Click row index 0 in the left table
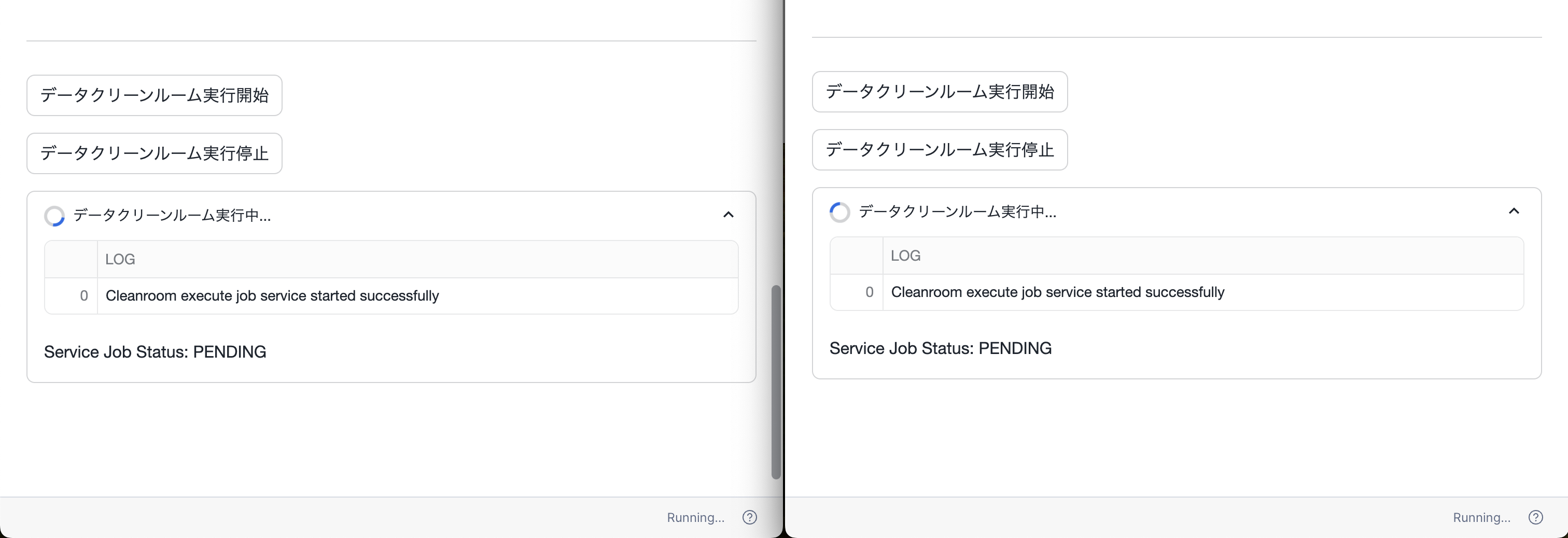Image resolution: width=1568 pixels, height=538 pixels. click(83, 296)
